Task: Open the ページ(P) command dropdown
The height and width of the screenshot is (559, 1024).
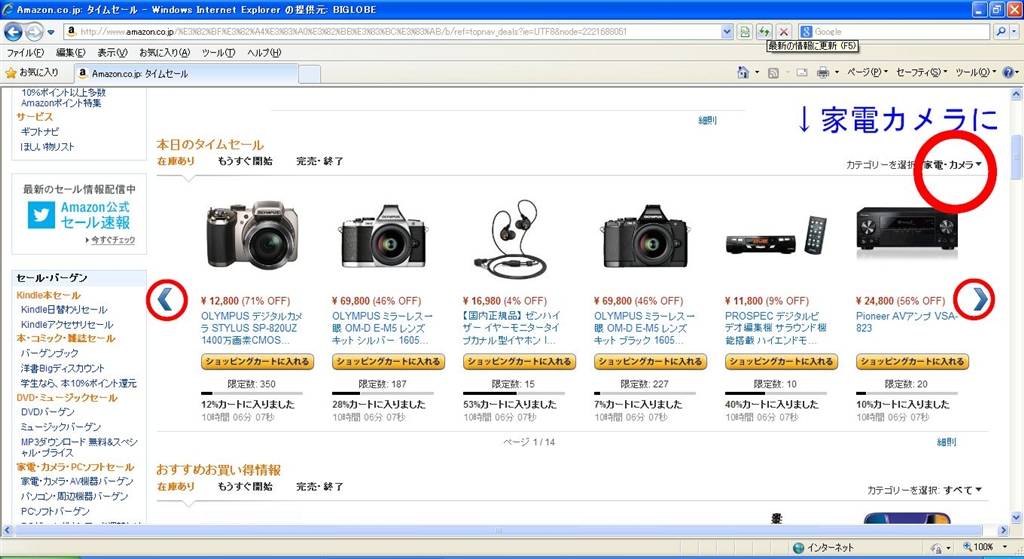Action: (867, 72)
